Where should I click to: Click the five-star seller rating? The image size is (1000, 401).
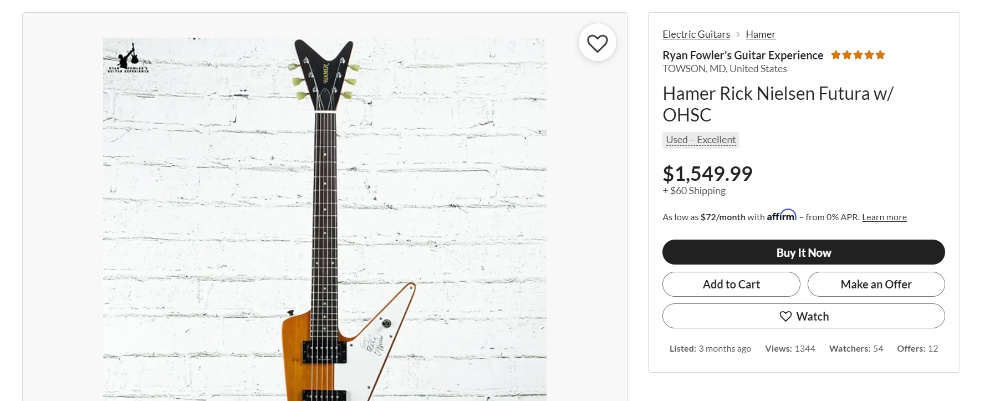click(x=858, y=55)
